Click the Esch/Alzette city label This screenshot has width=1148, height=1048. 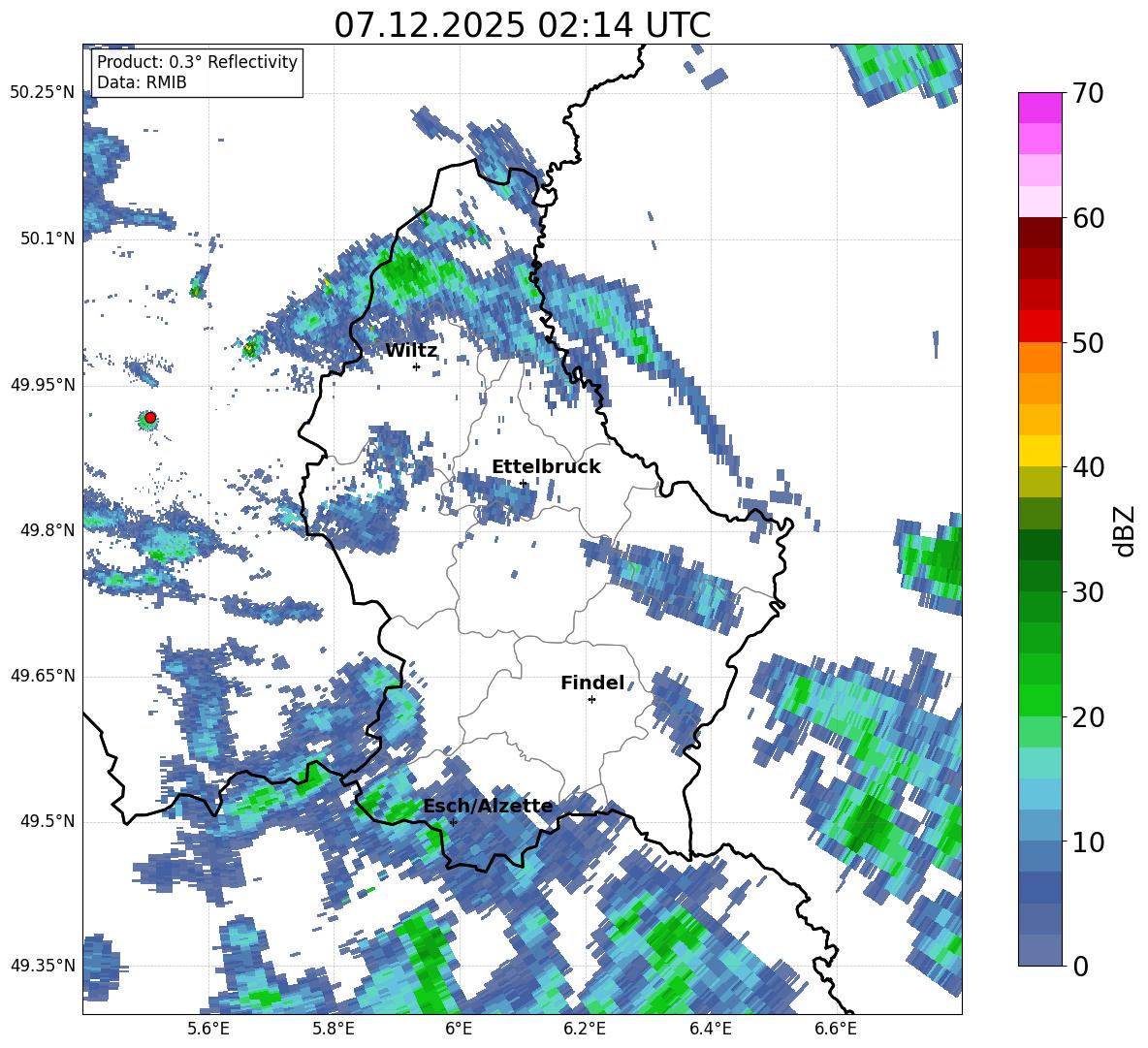pyautogui.click(x=488, y=807)
